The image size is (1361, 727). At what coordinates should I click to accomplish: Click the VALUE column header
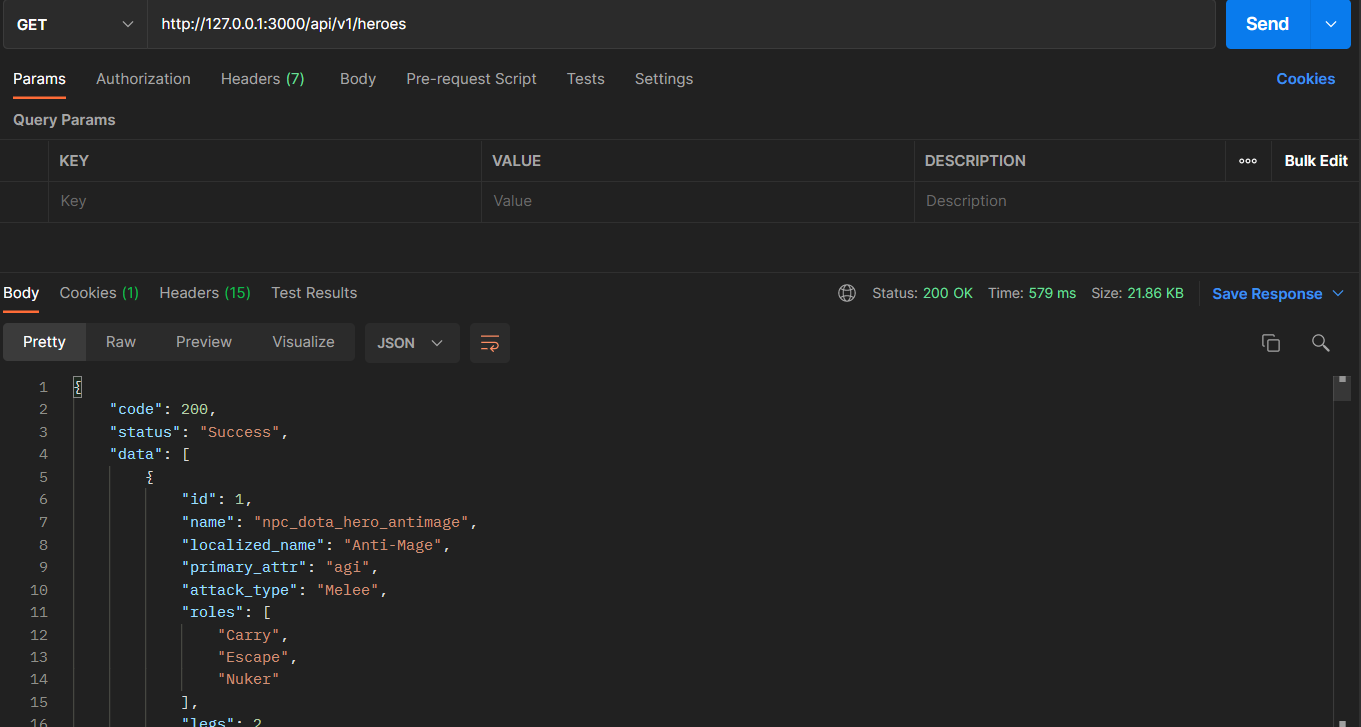[517, 161]
